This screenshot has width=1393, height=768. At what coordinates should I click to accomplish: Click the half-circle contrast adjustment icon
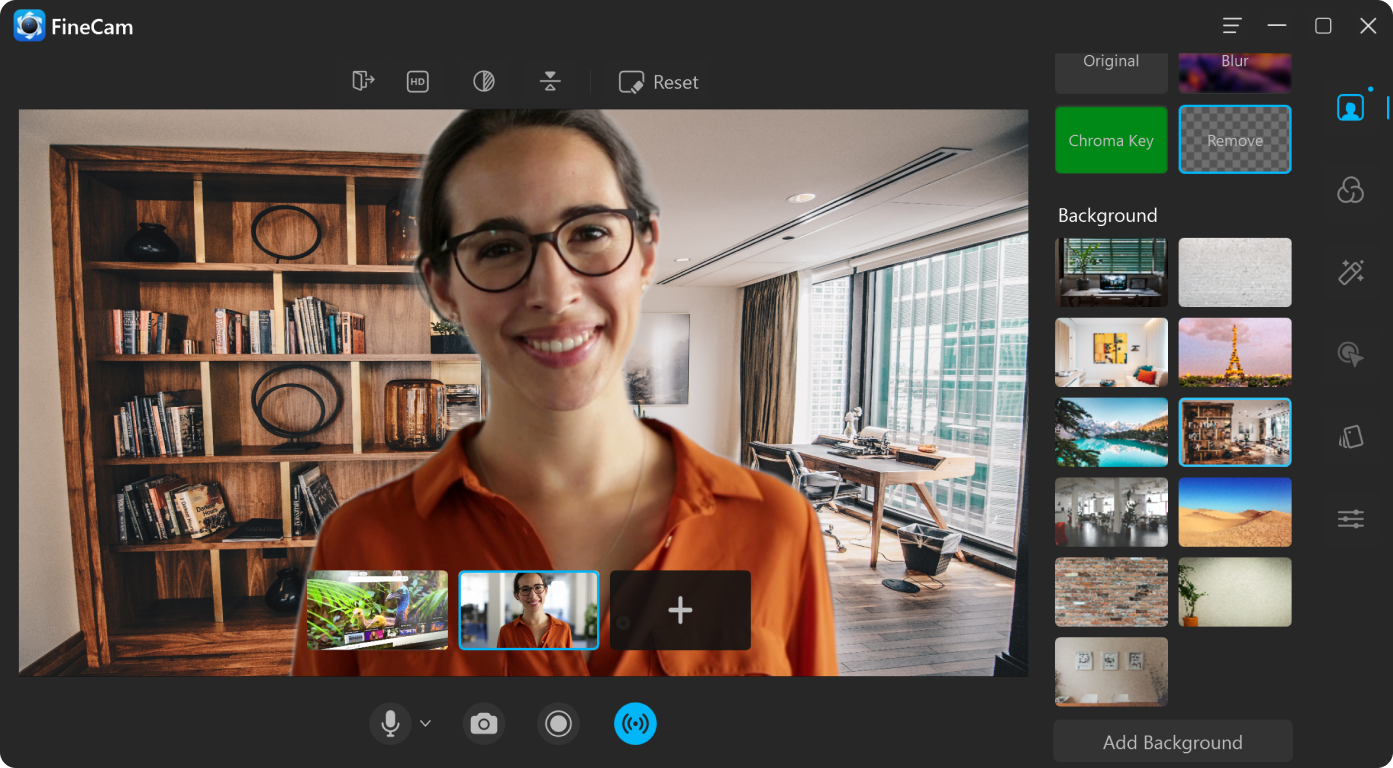coord(484,82)
